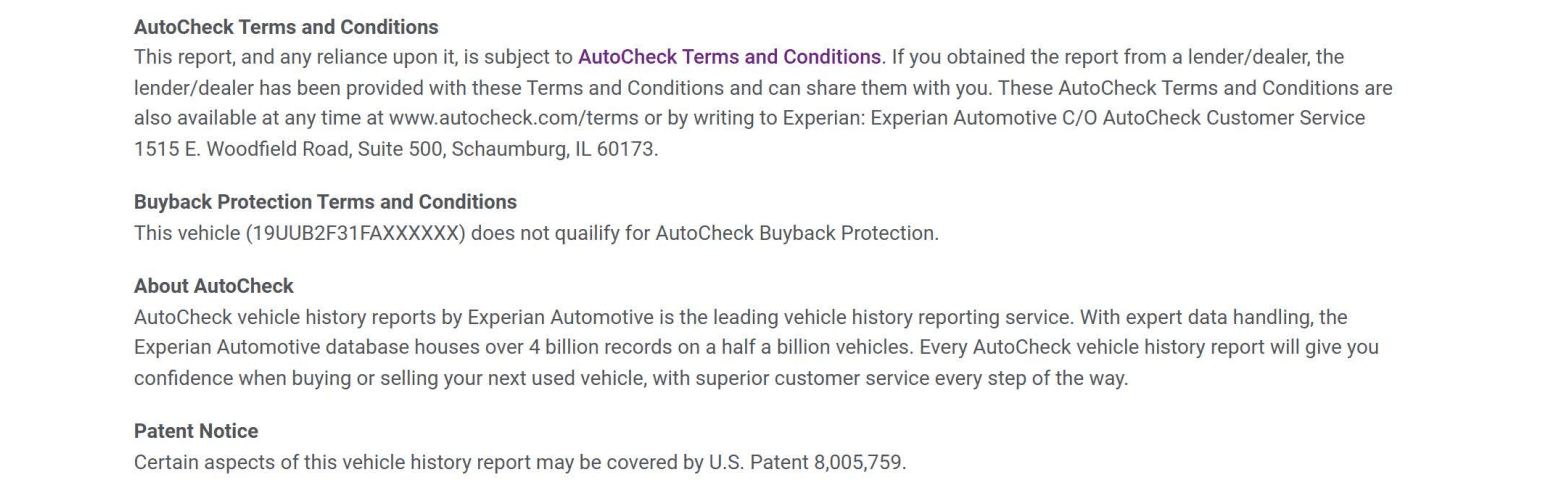Click the Patent Notice heading
Image resolution: width=1547 pixels, height=497 pixels.
point(196,431)
